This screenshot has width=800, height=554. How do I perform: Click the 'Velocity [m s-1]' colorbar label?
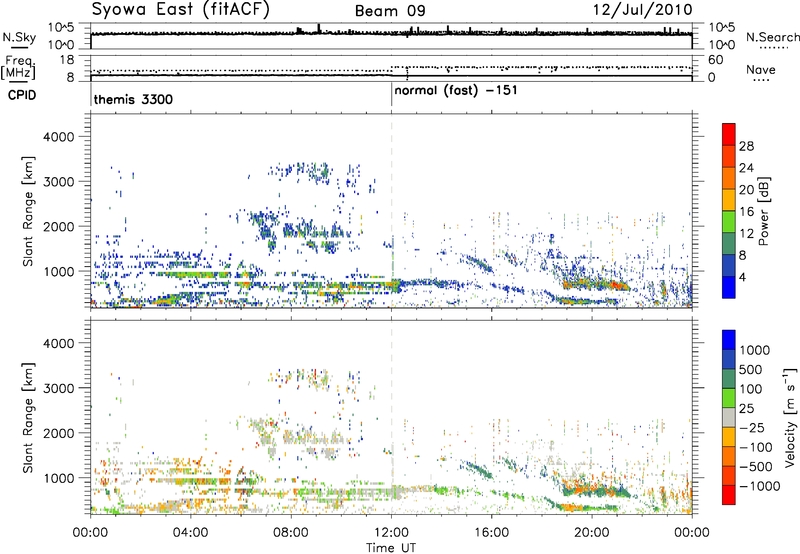[x=790, y=417]
